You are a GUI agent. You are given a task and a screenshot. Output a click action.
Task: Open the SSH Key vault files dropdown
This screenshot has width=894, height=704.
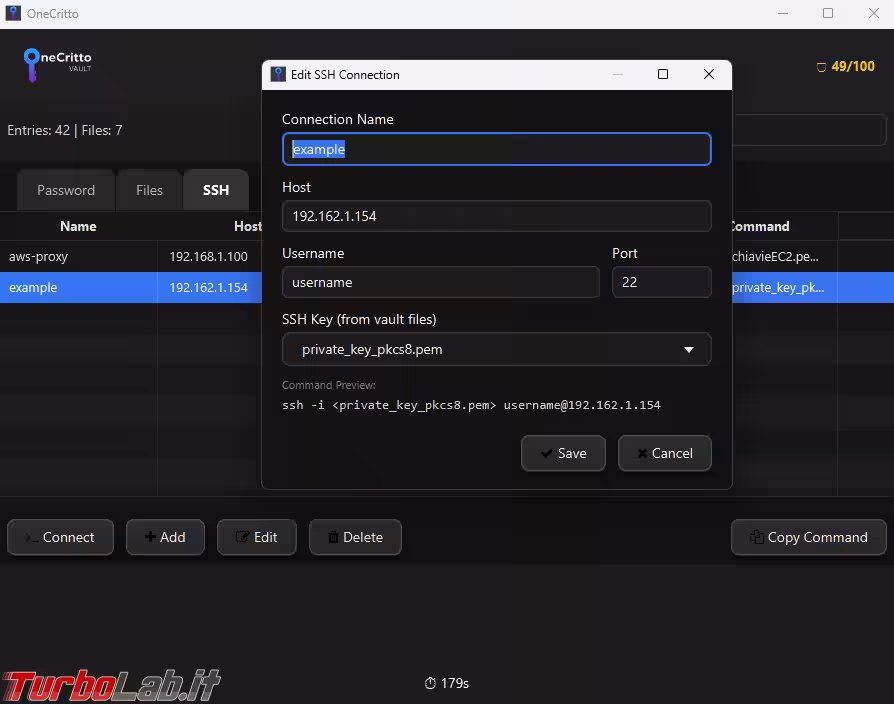point(689,349)
